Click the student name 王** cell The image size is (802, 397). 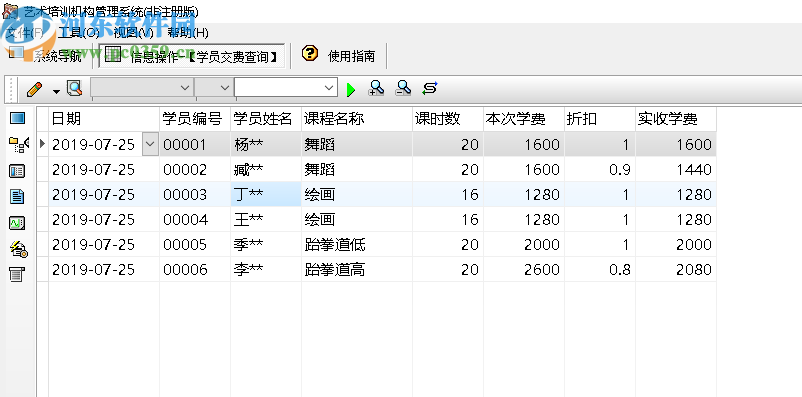click(x=266, y=219)
